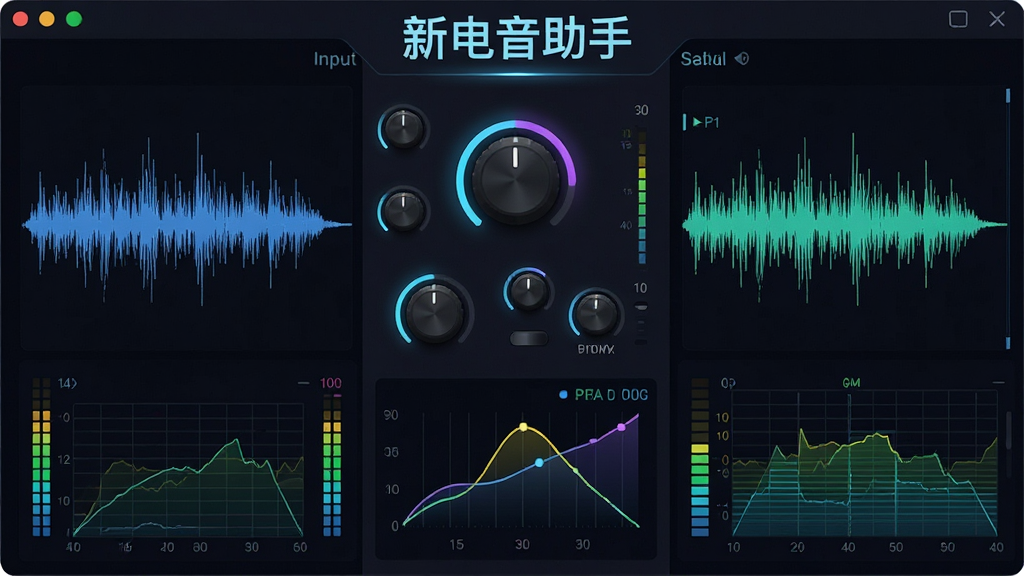Click the 90 axis label on the curve graph
This screenshot has height=576, width=1024.
[x=391, y=415]
